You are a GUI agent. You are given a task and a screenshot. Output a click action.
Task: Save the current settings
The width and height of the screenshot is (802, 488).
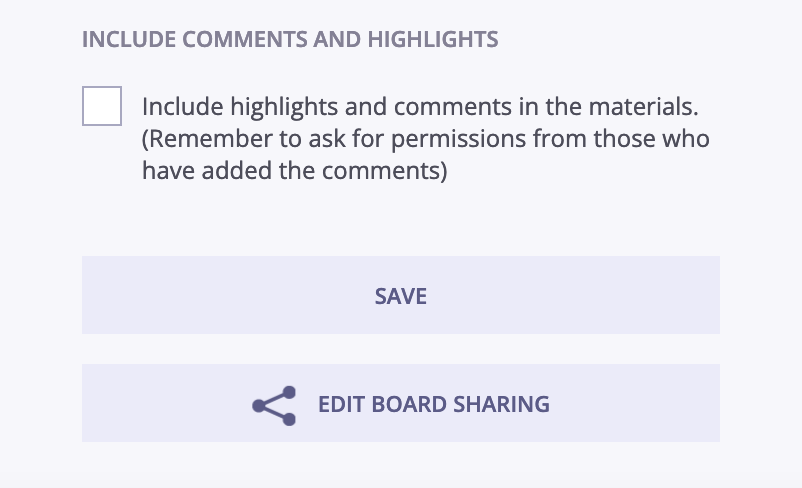400,295
